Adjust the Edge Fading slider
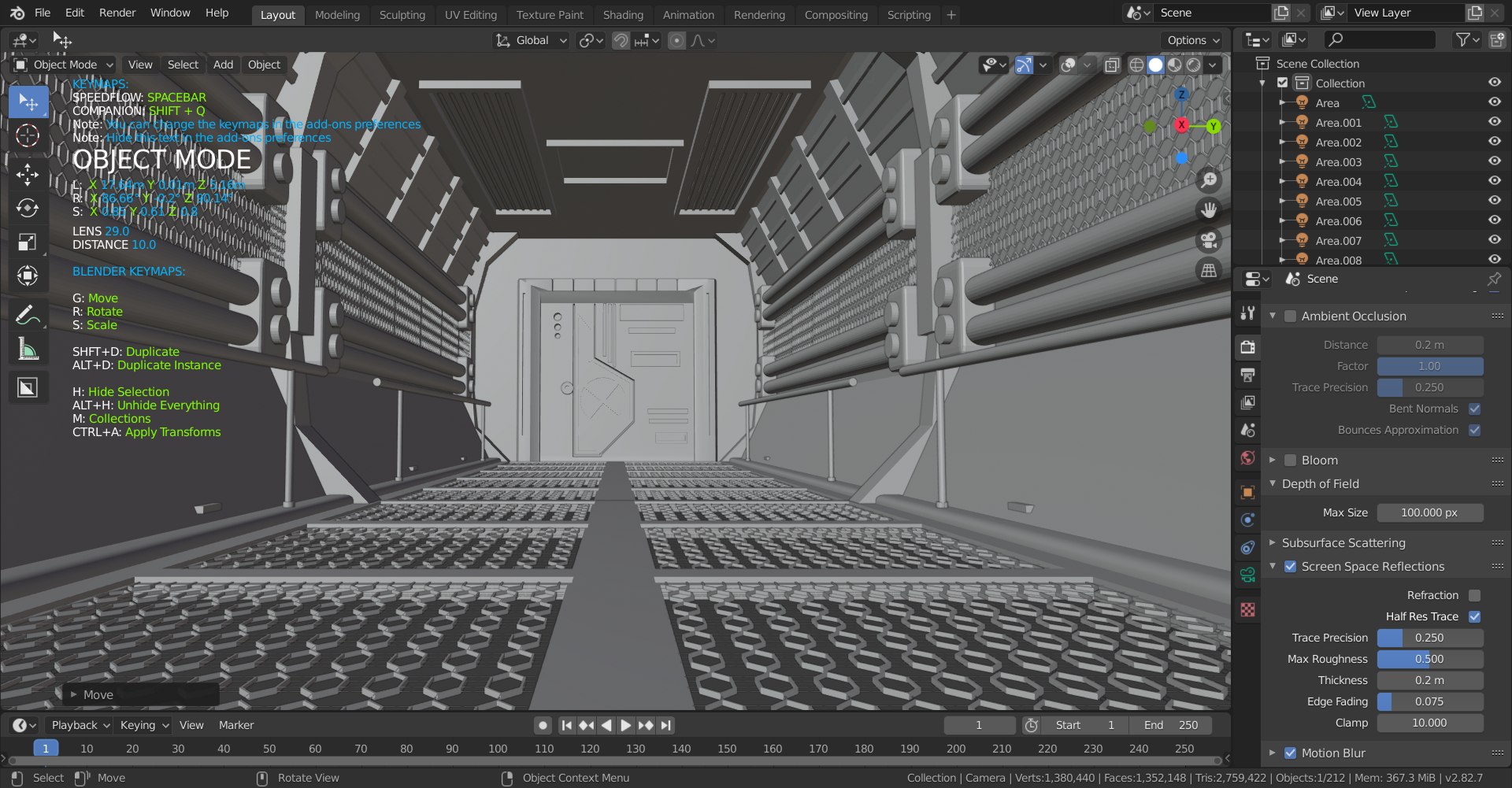1512x788 pixels. pyautogui.click(x=1429, y=701)
